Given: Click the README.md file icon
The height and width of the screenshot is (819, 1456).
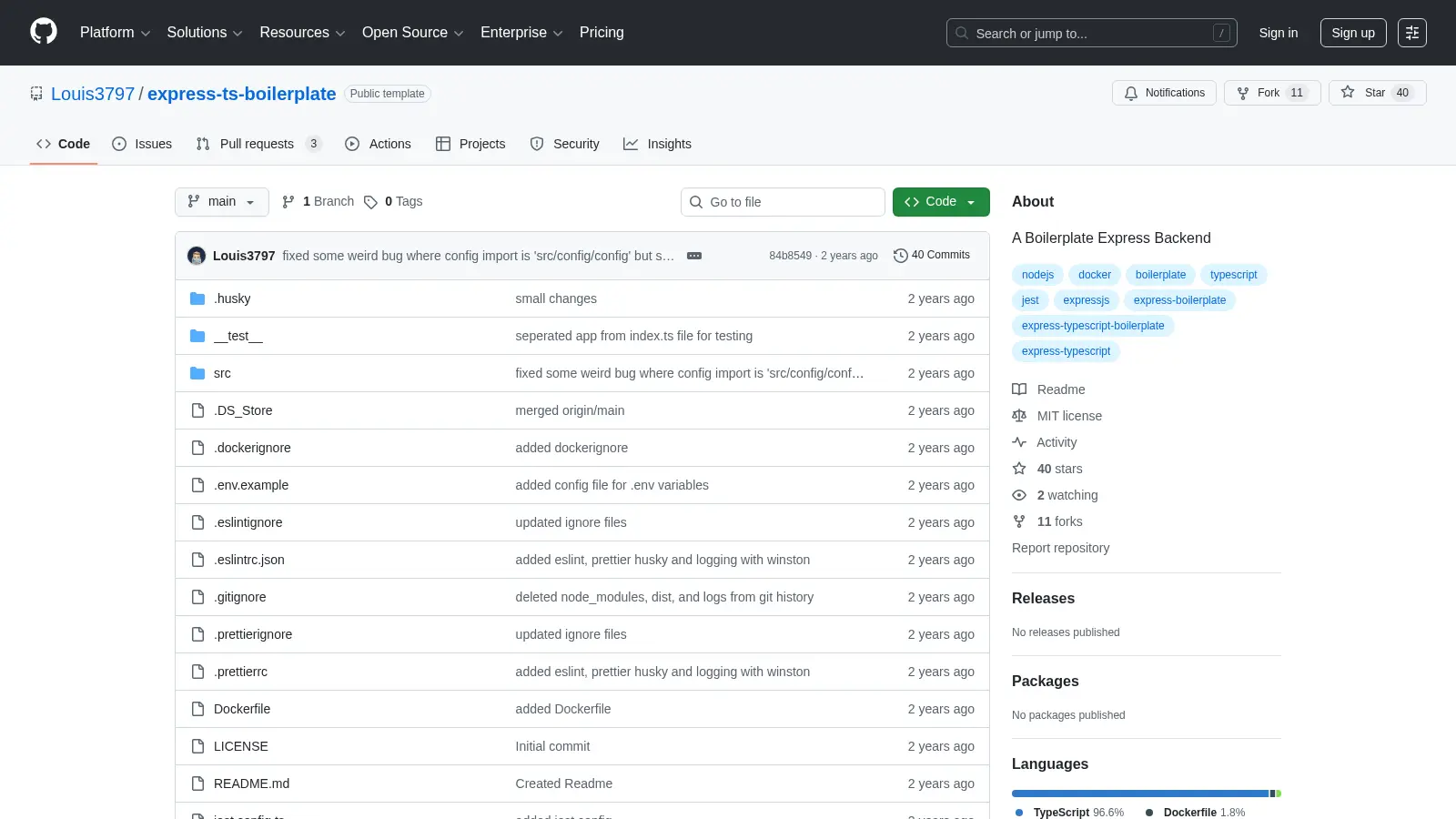Looking at the screenshot, I should [x=197, y=784].
